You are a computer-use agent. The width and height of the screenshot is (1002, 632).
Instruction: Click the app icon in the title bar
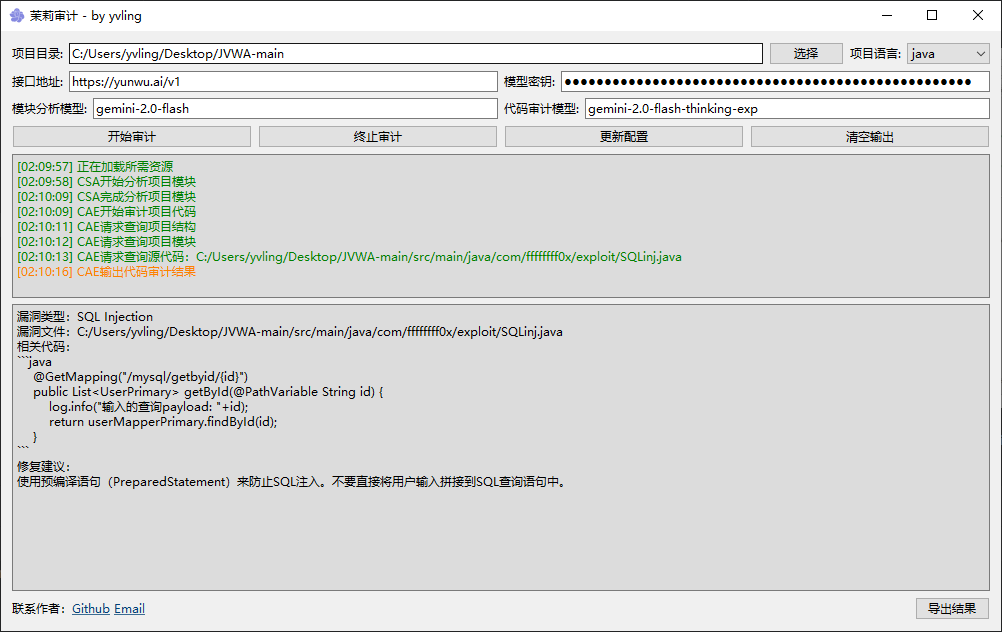tap(16, 15)
